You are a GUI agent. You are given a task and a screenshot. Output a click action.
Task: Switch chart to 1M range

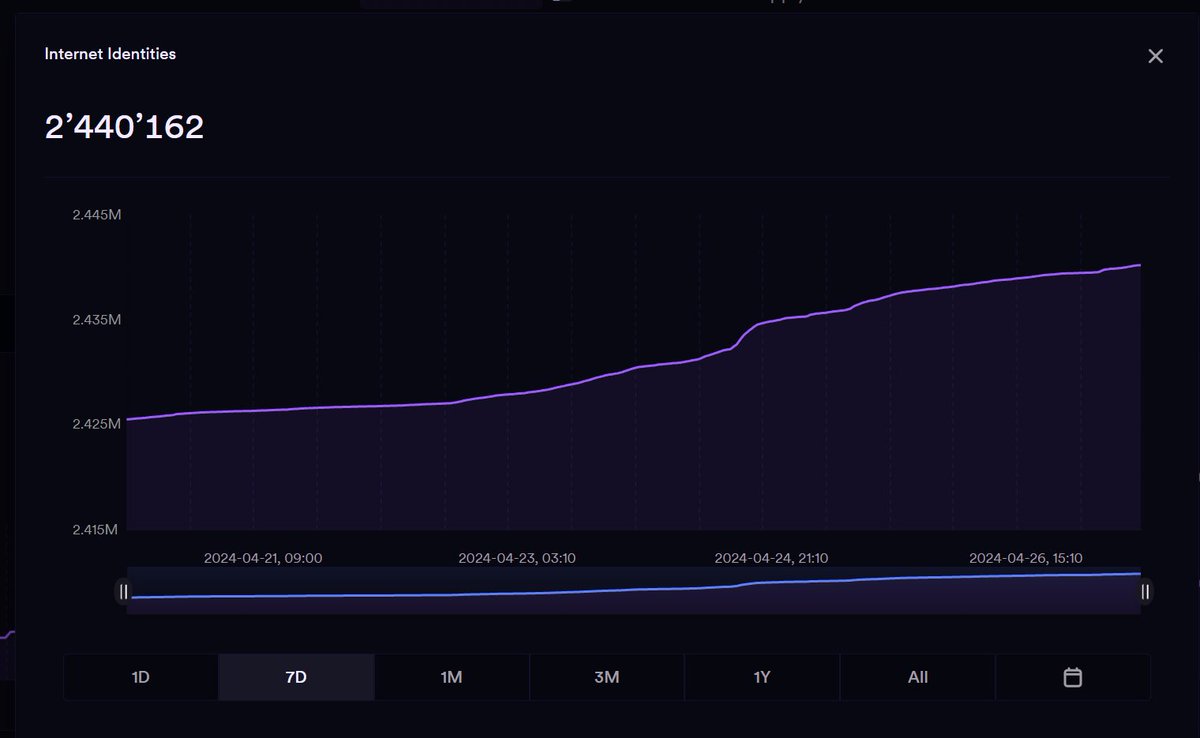[451, 677]
